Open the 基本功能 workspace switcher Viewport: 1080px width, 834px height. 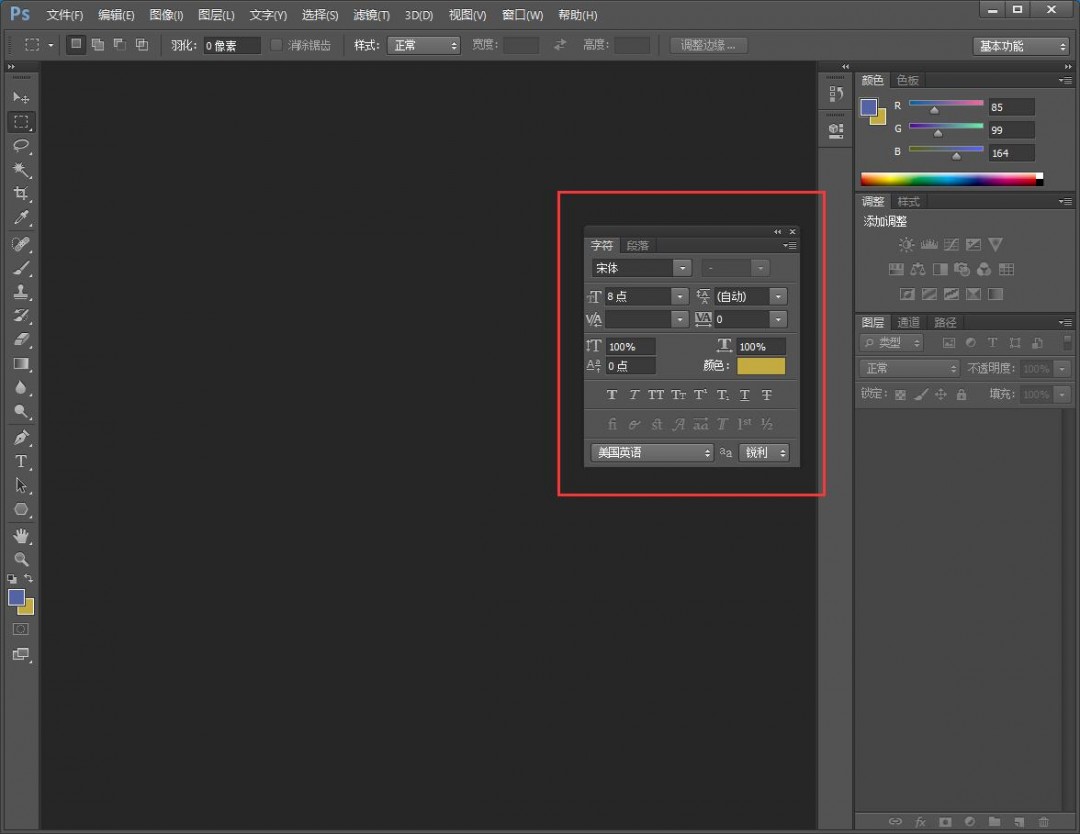pos(1021,46)
